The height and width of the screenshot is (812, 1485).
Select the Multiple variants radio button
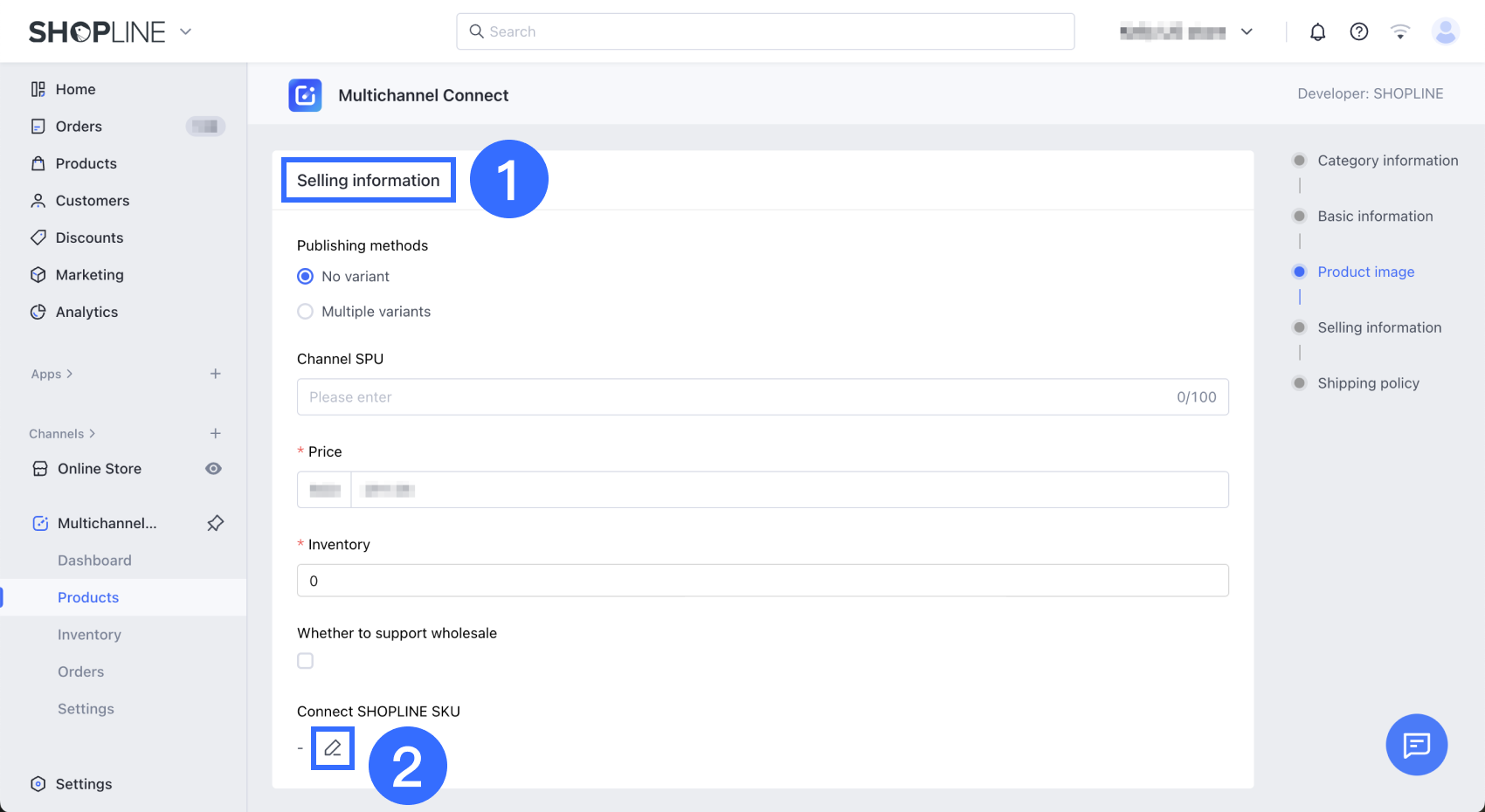[x=305, y=312]
